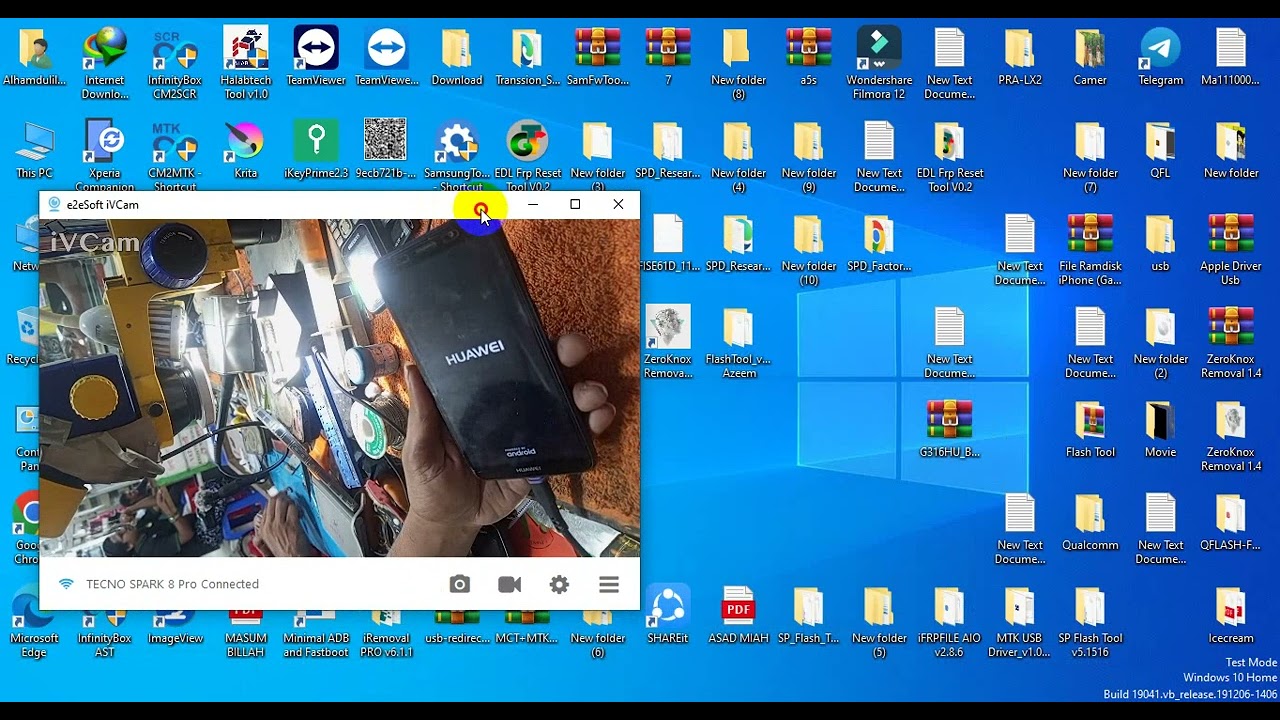Maximize the iVCam window
This screenshot has height=720, width=1280.
click(x=575, y=204)
